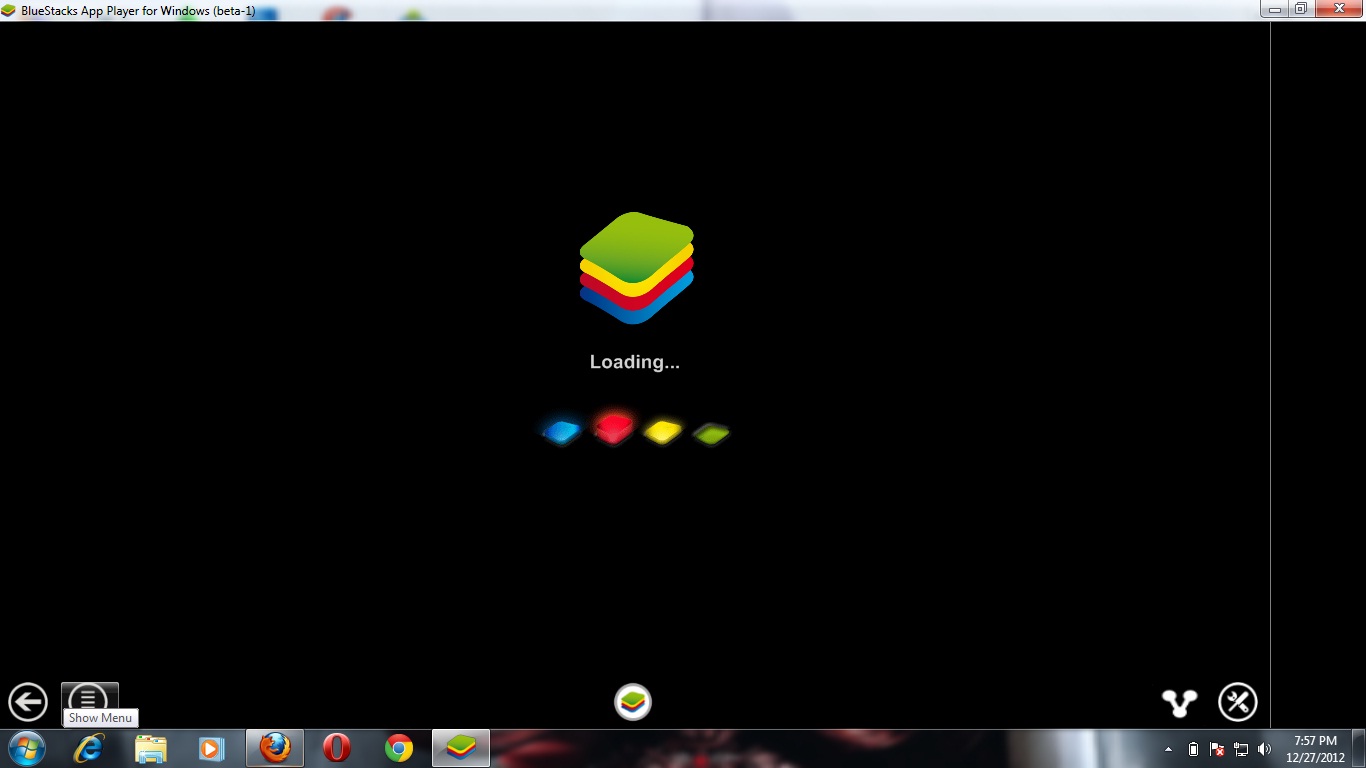This screenshot has height=768, width=1366.
Task: Open the share icon in BlueStacks
Action: coord(1180,702)
